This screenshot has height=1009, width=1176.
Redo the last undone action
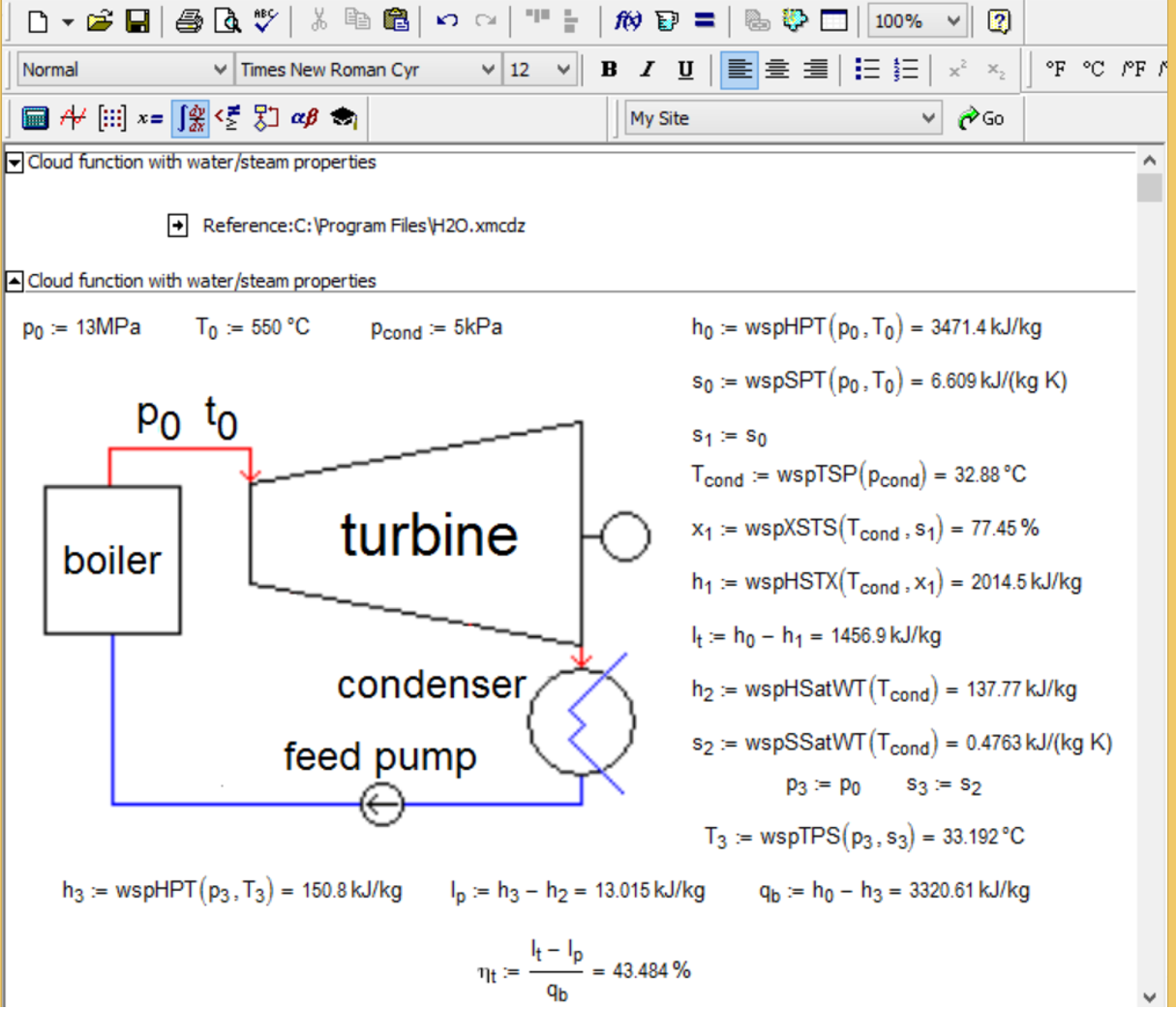click(x=485, y=20)
